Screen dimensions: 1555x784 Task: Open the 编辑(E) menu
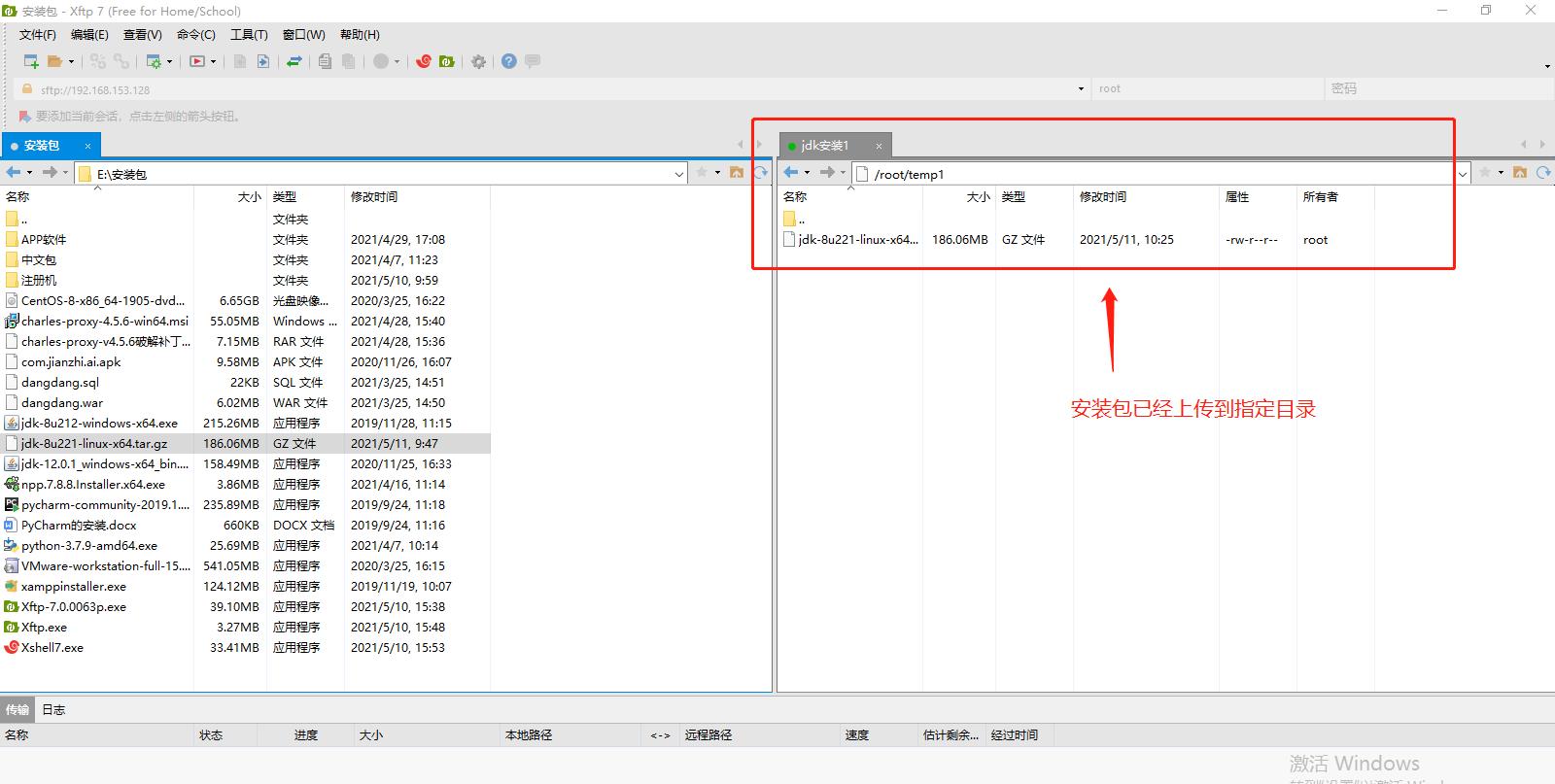pos(89,34)
